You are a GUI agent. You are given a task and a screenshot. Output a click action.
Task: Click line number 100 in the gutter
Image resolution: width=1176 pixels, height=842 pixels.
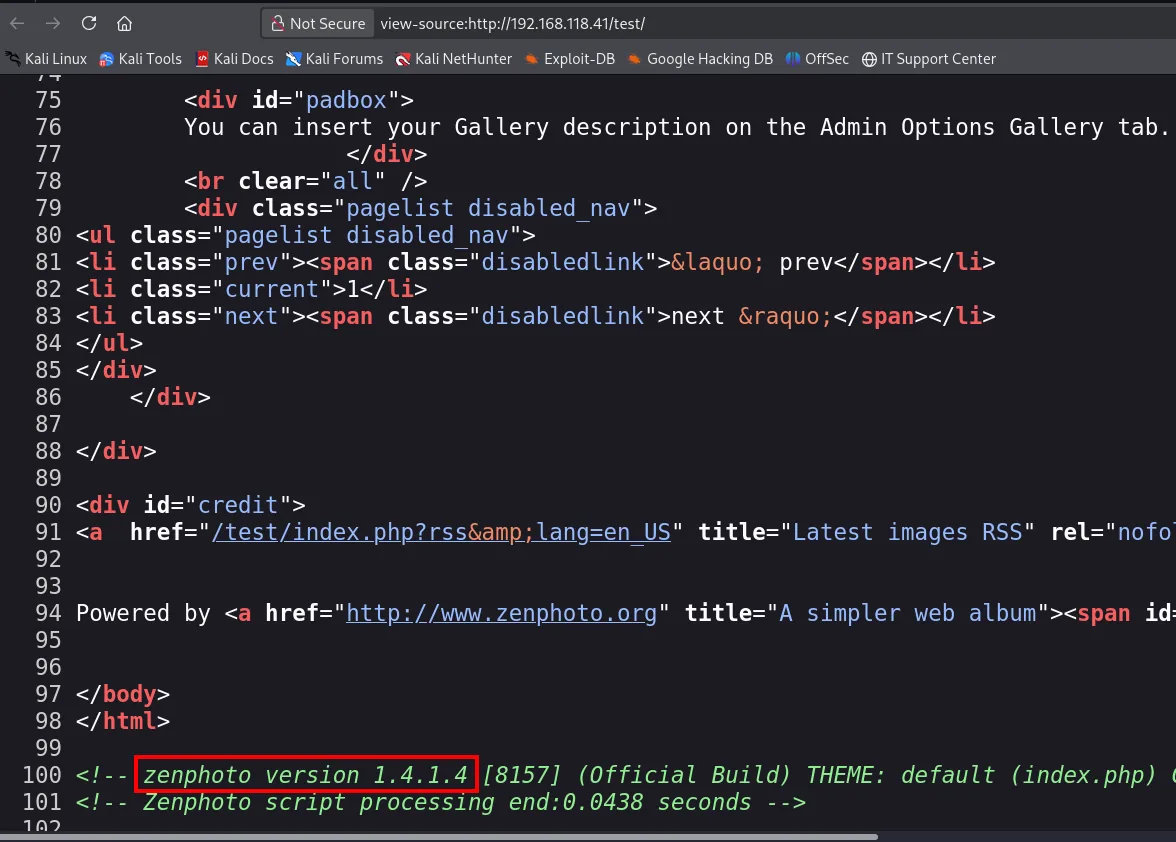click(x=42, y=775)
